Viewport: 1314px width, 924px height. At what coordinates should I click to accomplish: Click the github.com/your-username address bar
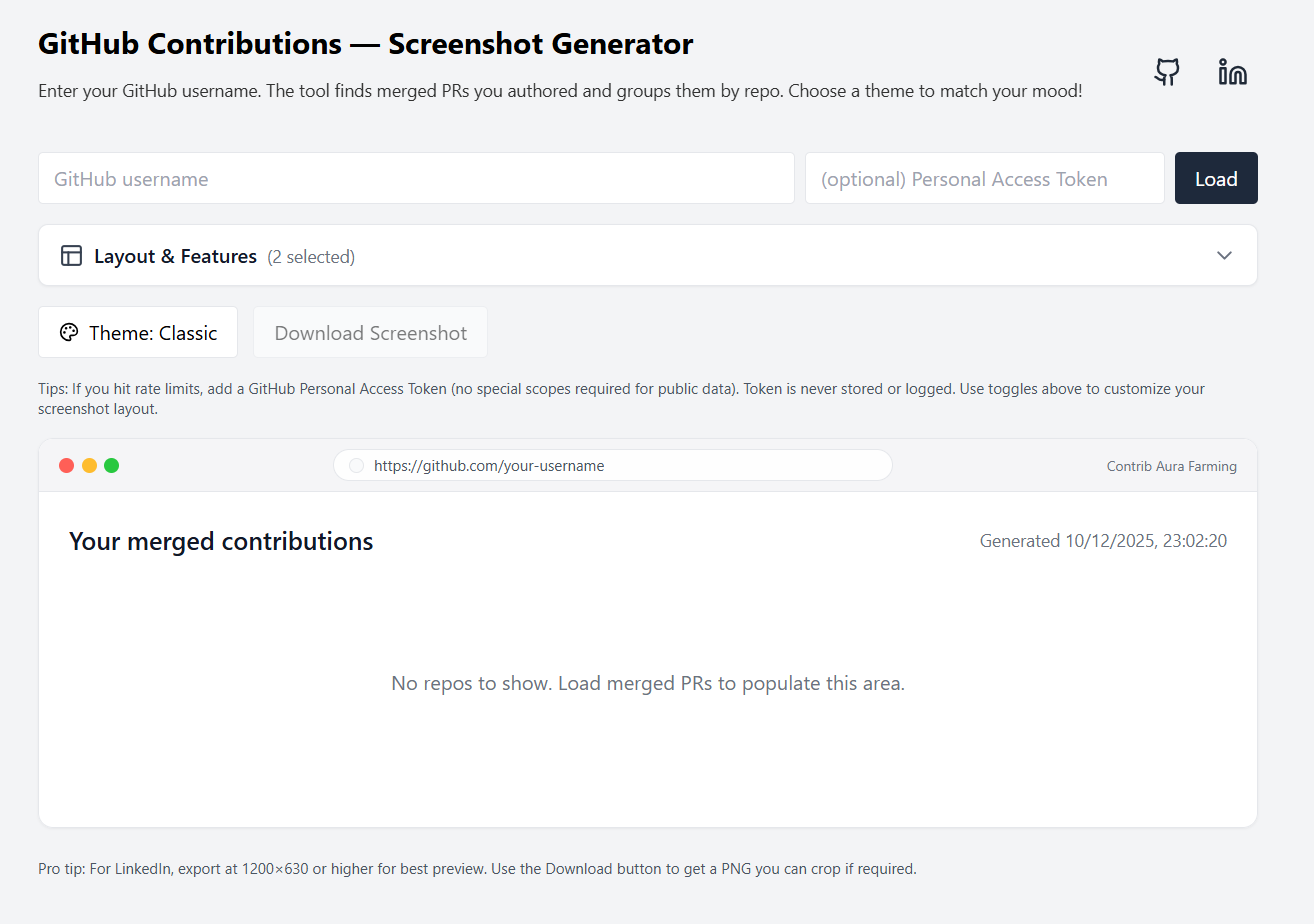(612, 466)
